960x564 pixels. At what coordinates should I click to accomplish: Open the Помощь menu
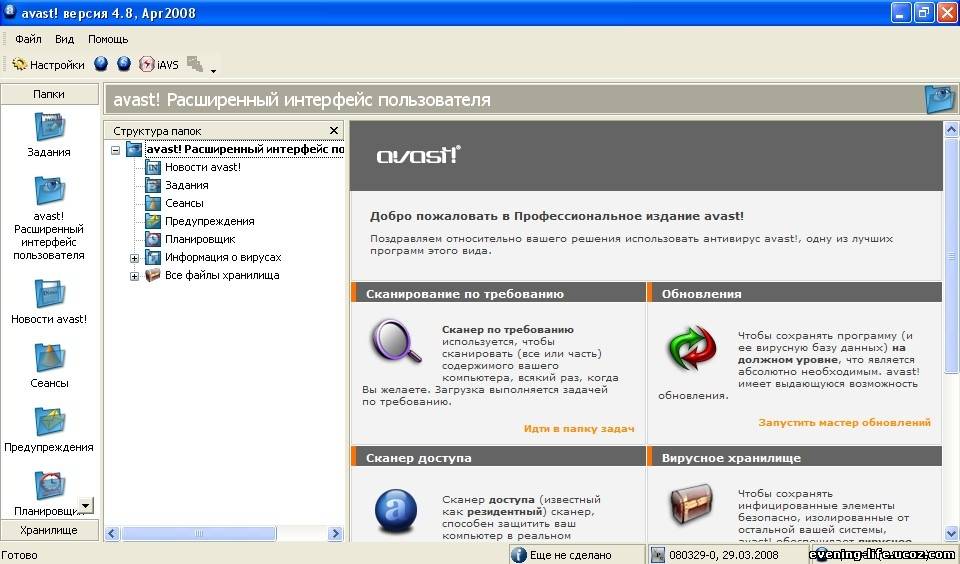108,39
